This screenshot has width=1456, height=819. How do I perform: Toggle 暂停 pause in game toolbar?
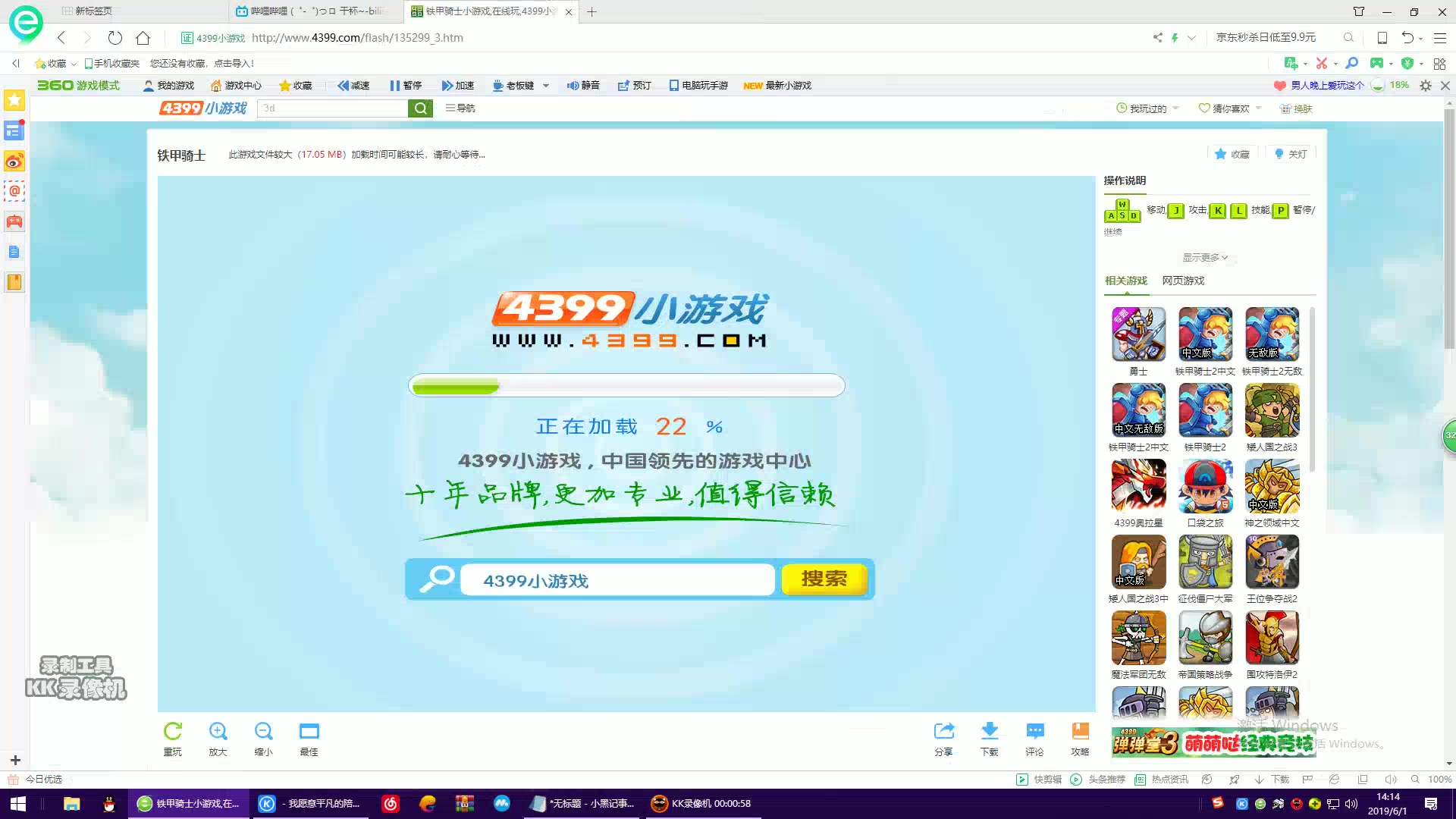(x=405, y=86)
